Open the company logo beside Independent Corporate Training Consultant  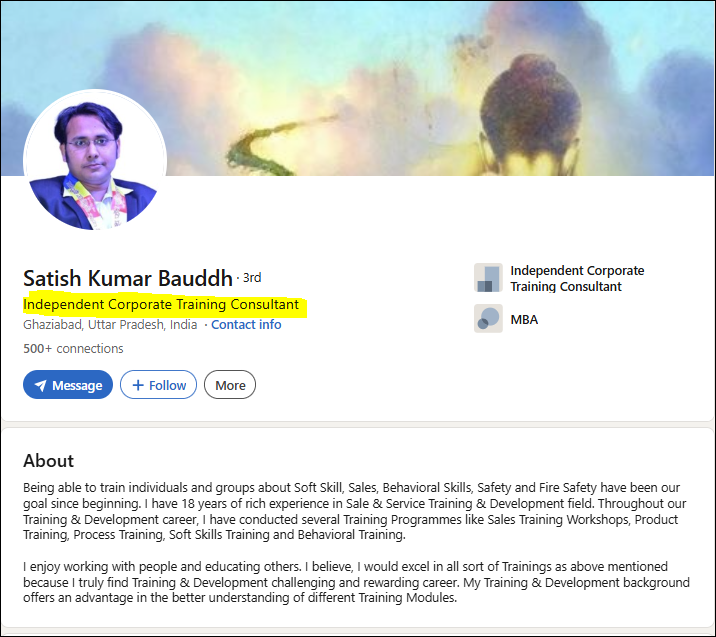click(488, 278)
